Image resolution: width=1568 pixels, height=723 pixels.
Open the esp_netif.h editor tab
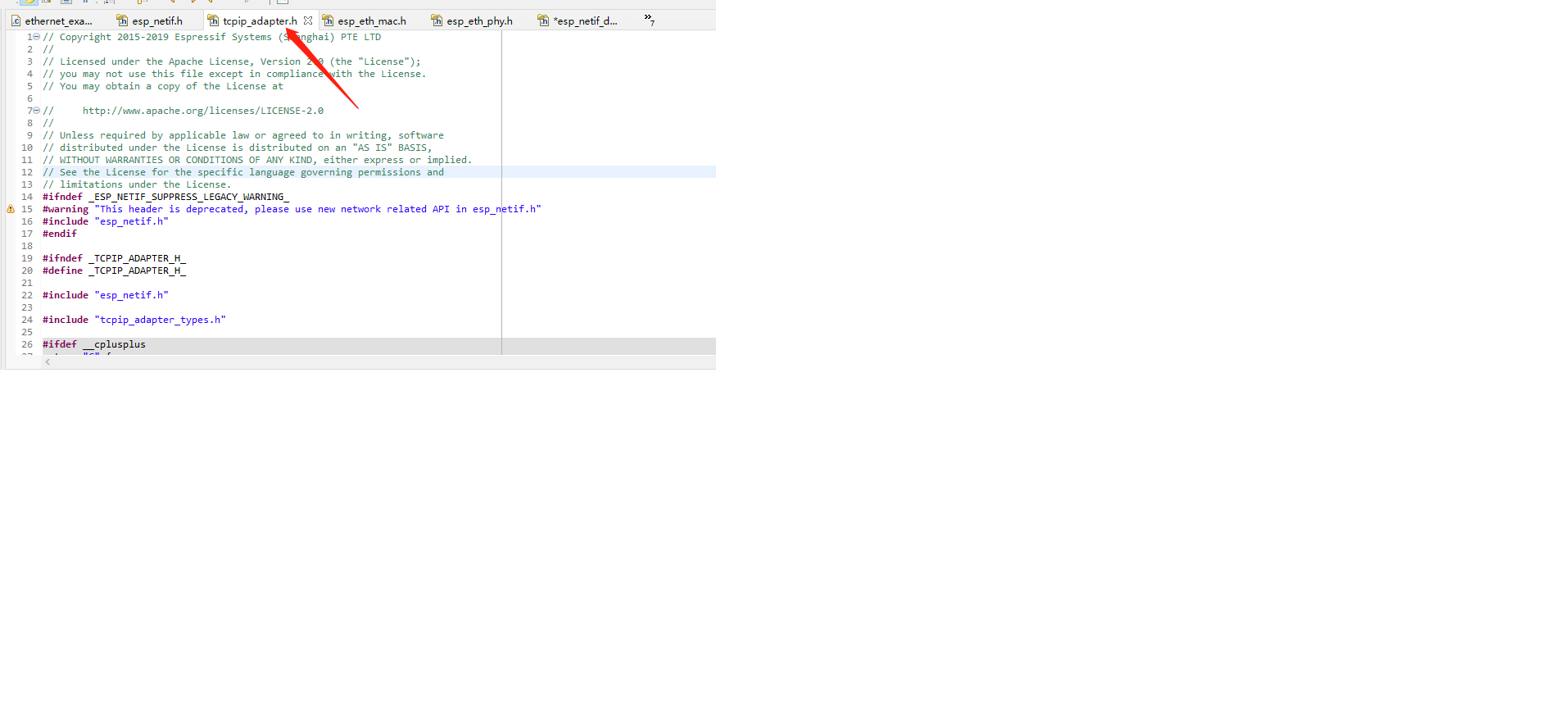(150, 20)
